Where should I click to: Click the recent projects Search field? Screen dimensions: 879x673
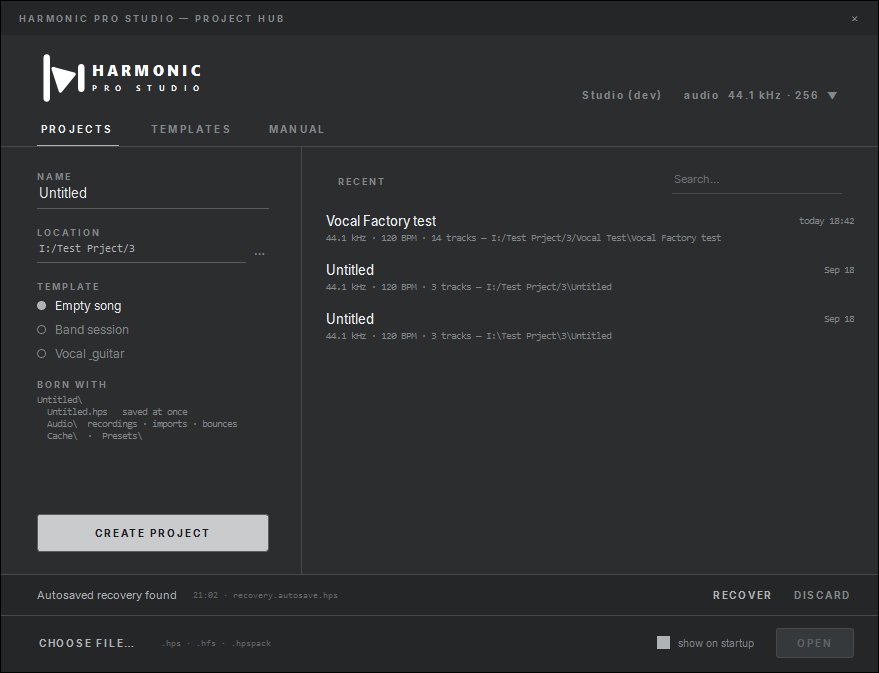pos(756,180)
